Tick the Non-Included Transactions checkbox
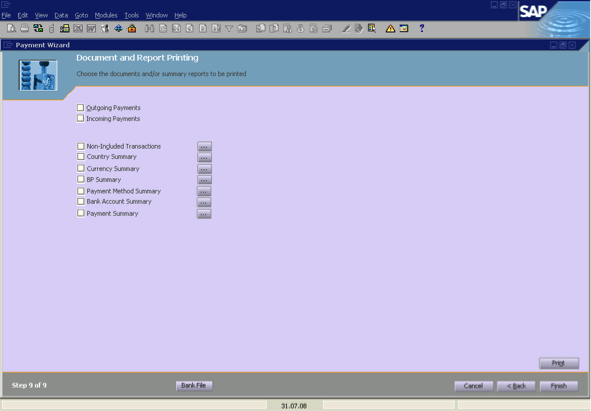 pos(81,146)
